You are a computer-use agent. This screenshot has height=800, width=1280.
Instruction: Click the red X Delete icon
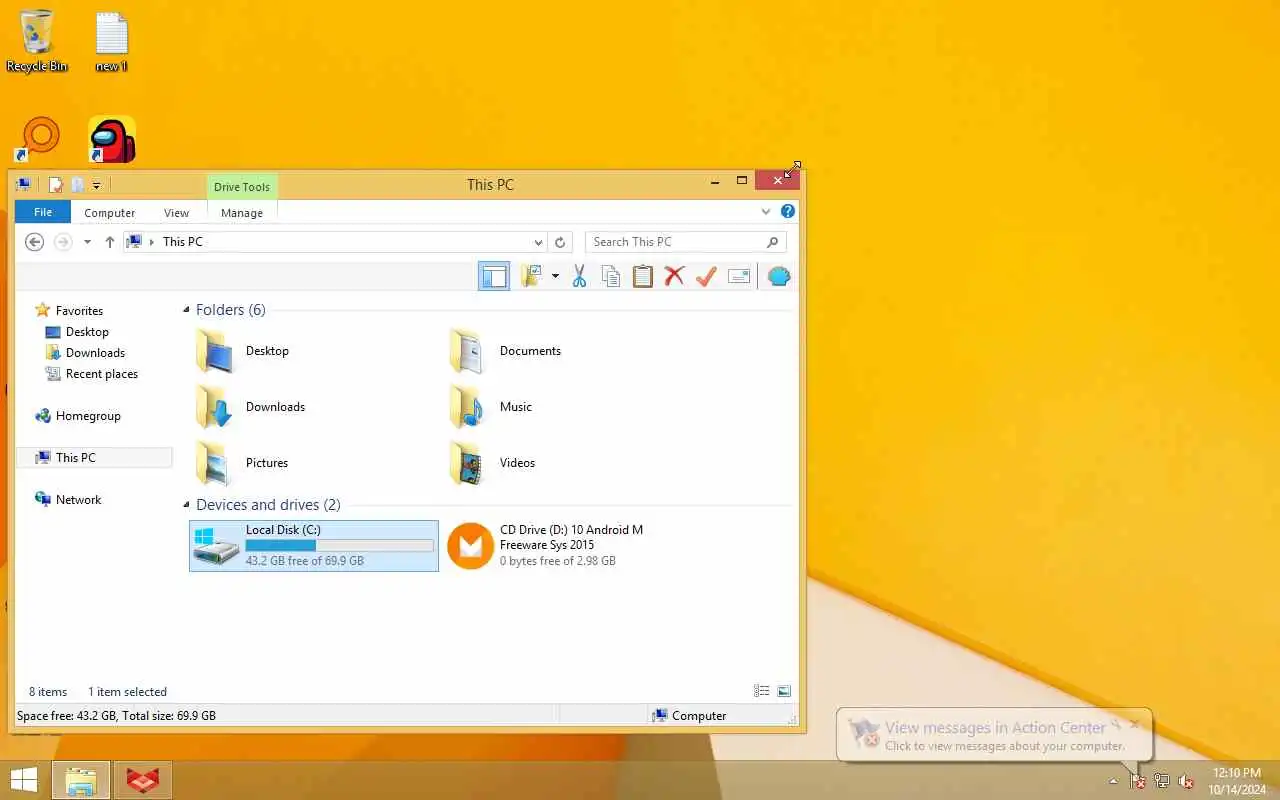[x=674, y=277]
